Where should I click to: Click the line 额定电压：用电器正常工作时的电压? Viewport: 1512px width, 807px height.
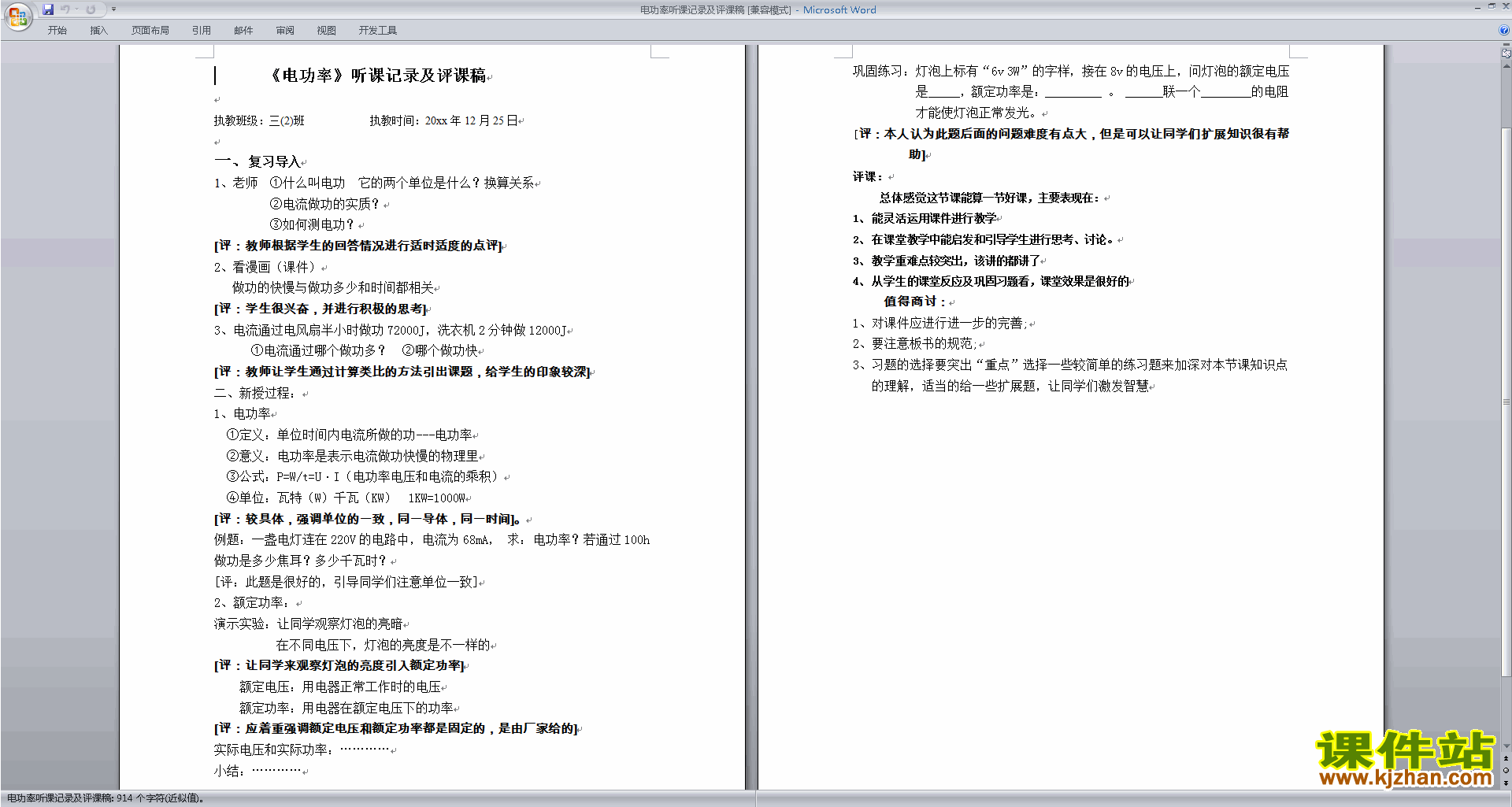pyautogui.click(x=340, y=687)
